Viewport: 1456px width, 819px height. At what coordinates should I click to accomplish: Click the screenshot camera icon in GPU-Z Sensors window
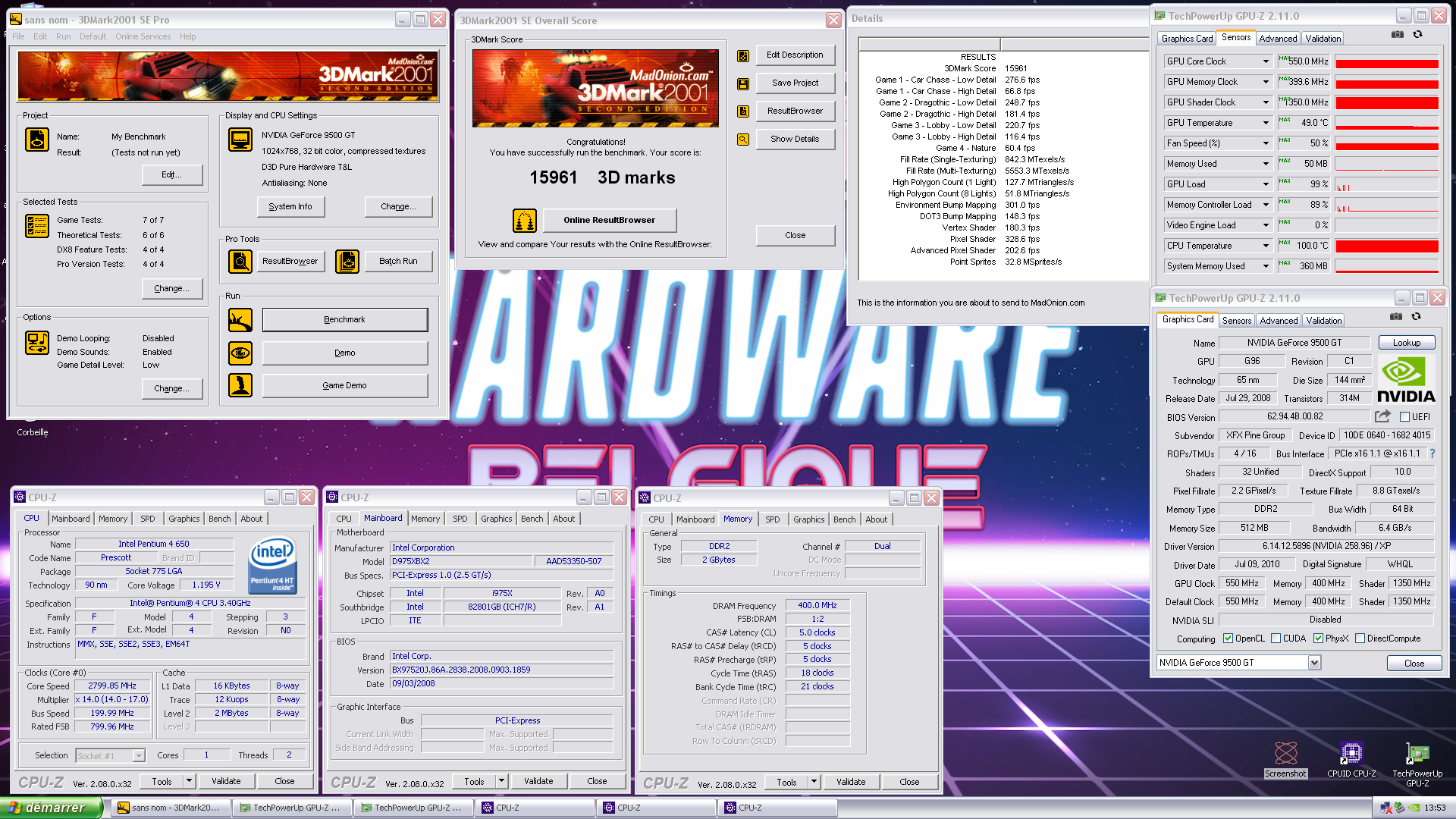pos(1397,35)
